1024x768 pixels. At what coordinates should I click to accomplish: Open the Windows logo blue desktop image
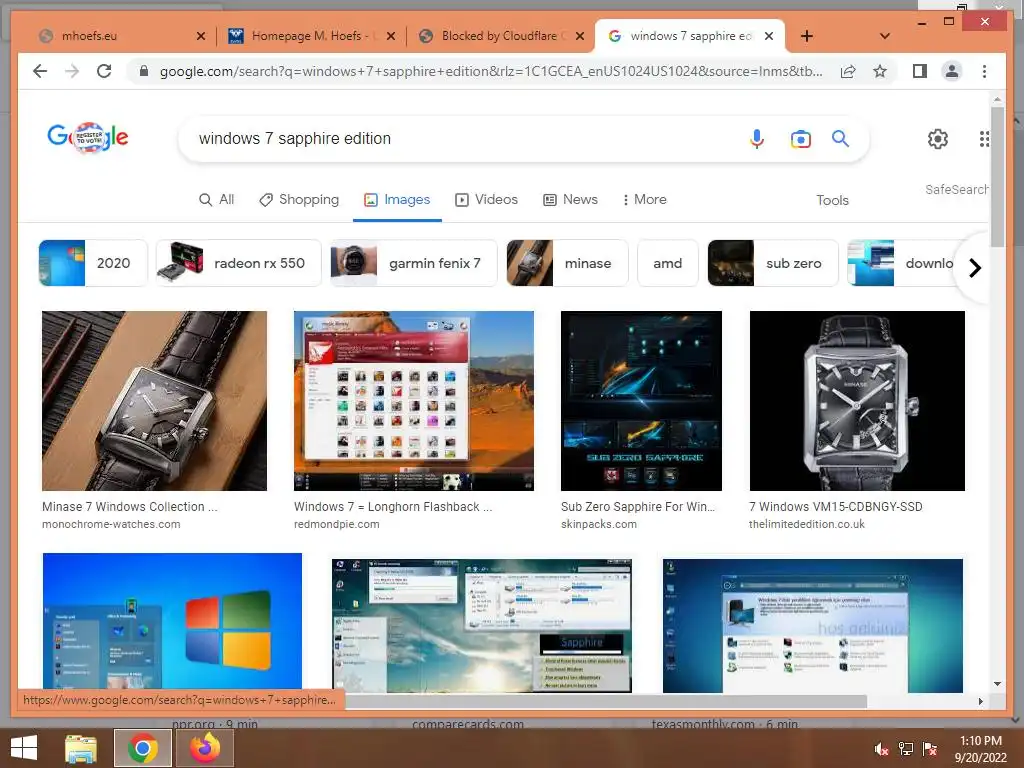pyautogui.click(x=172, y=621)
